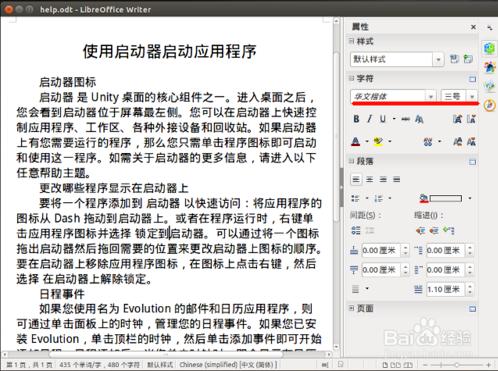Click the increase indent icon
498x371 pixels.
pyautogui.click(x=420, y=230)
